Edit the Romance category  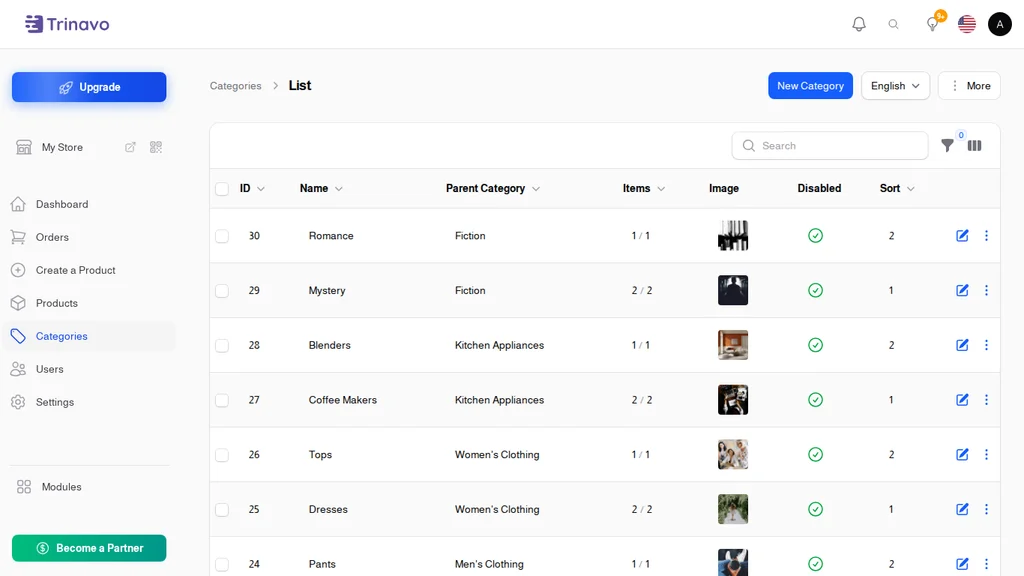pyautogui.click(x=962, y=236)
